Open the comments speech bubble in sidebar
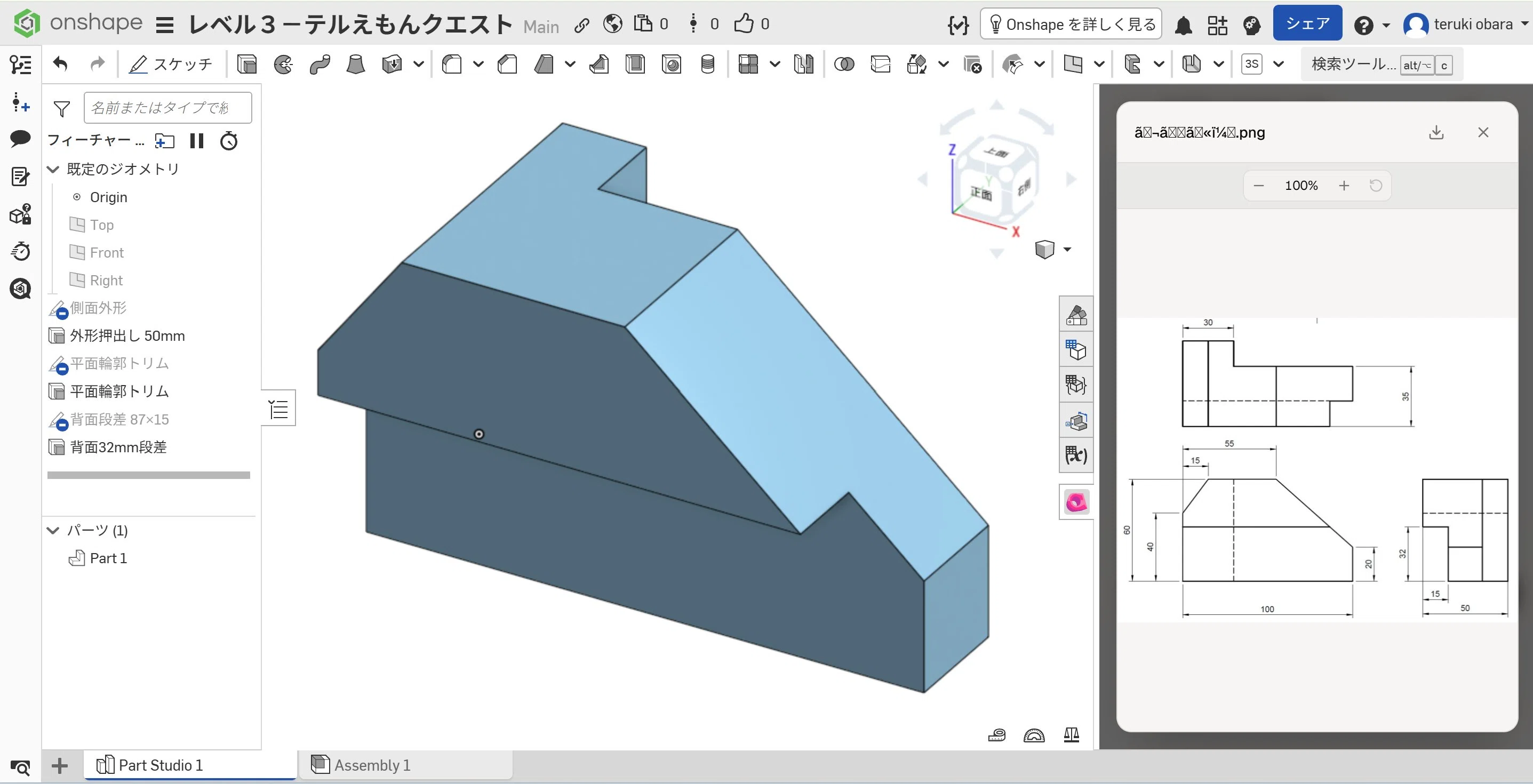 tap(20, 139)
